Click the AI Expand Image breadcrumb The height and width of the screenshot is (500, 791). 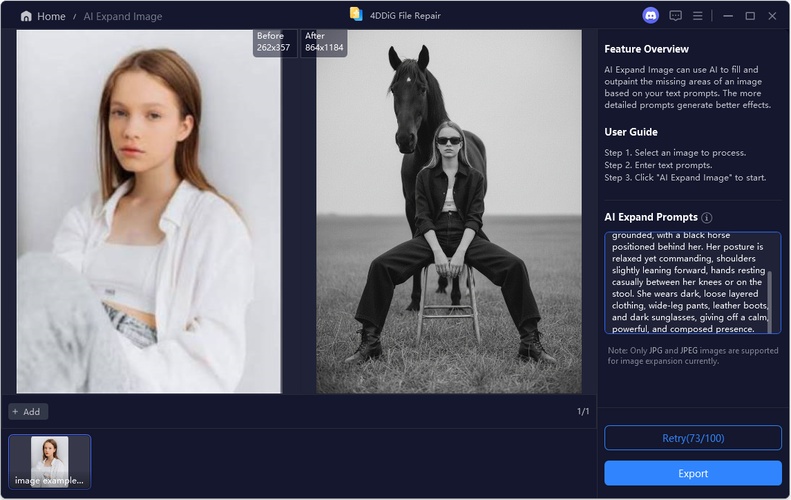point(123,16)
